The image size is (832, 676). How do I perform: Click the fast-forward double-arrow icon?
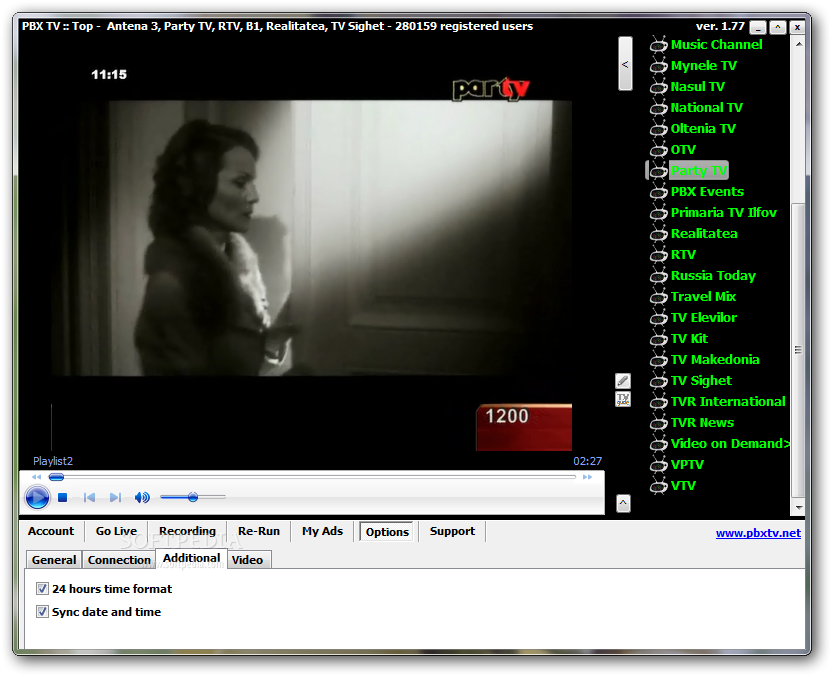587,477
